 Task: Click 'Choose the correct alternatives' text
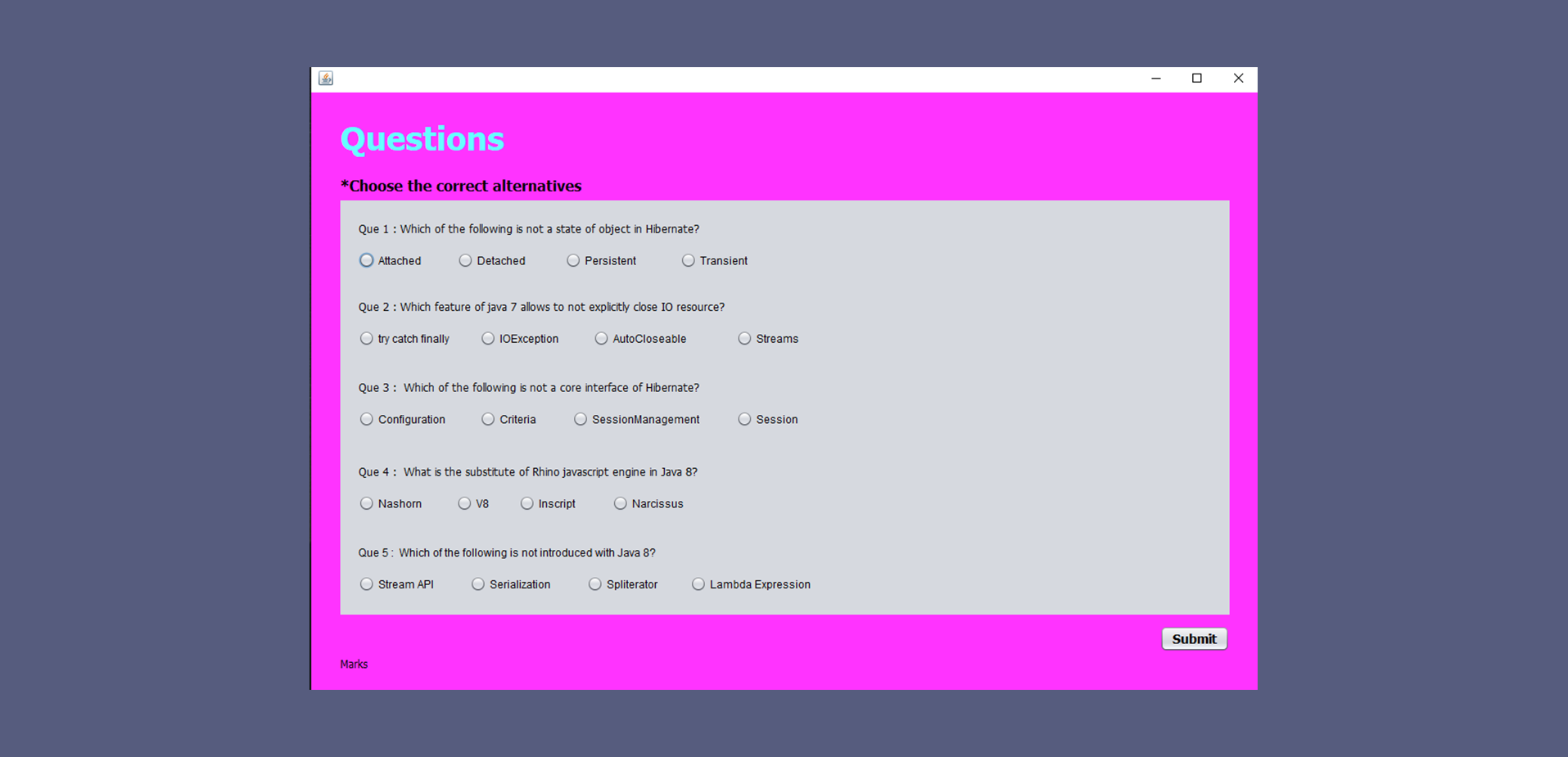[461, 186]
